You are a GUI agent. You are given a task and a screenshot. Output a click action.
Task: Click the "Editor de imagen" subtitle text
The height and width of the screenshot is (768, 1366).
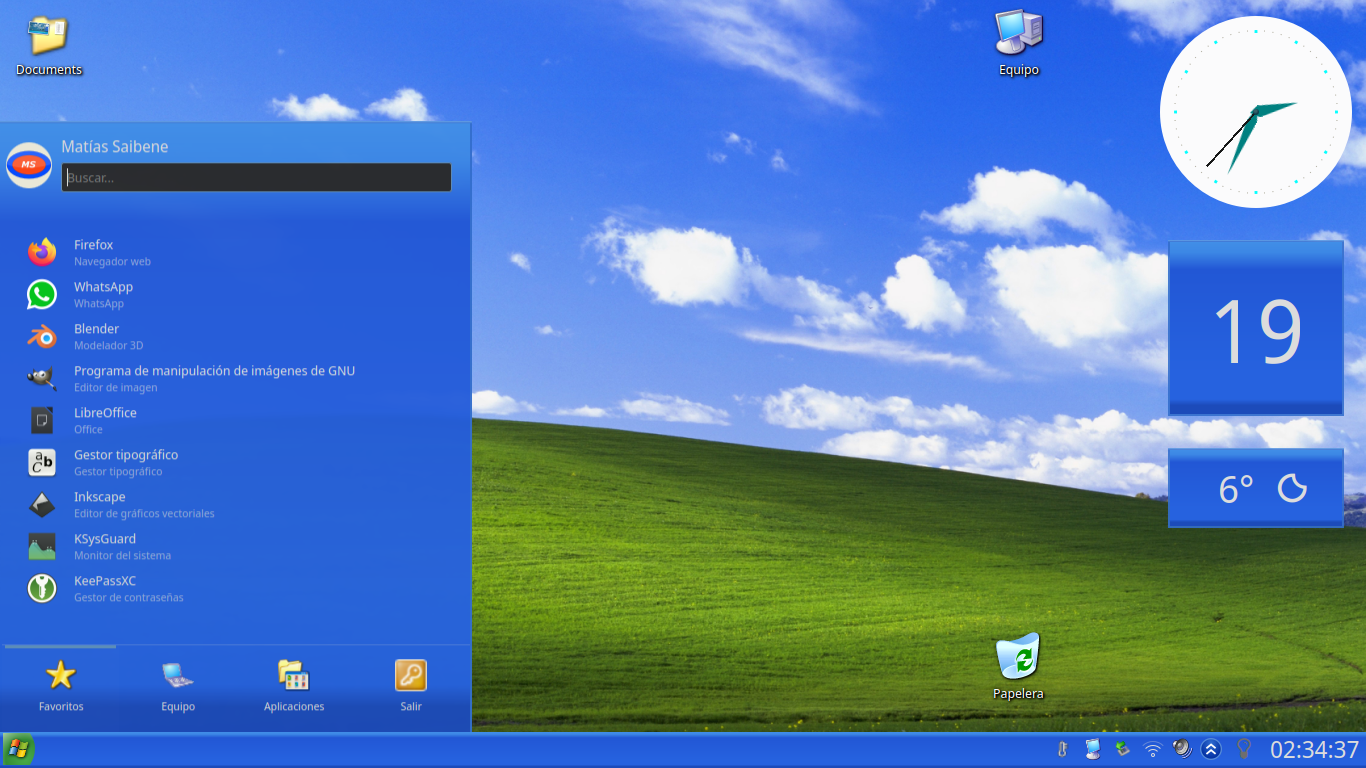[115, 388]
